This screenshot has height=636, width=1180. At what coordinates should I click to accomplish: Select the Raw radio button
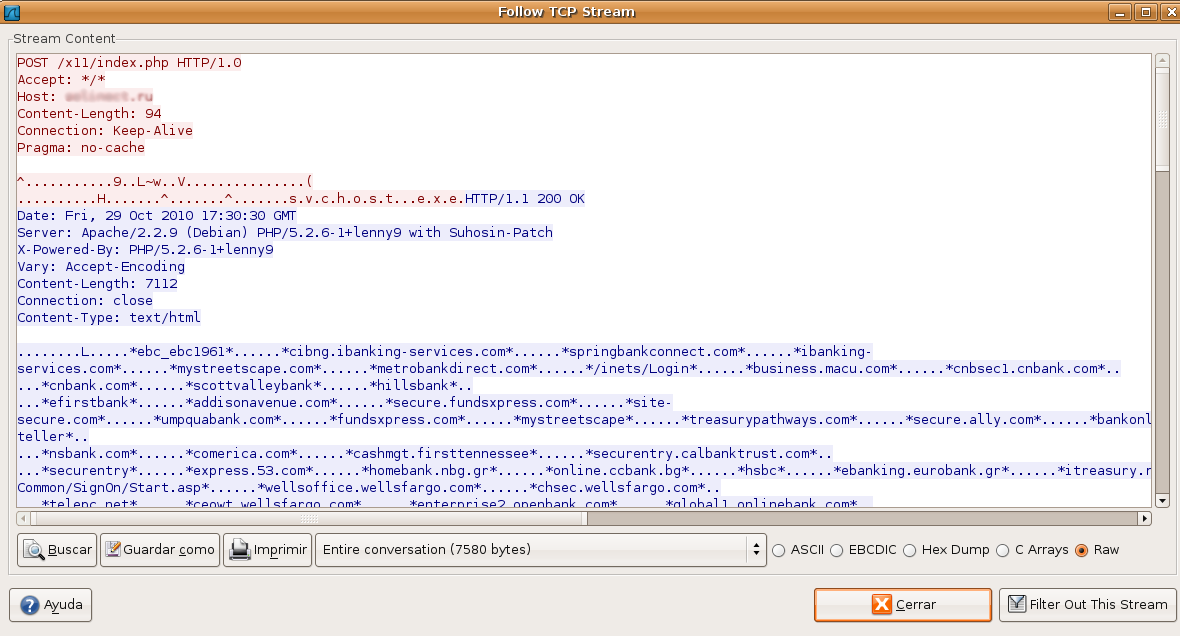point(1081,550)
